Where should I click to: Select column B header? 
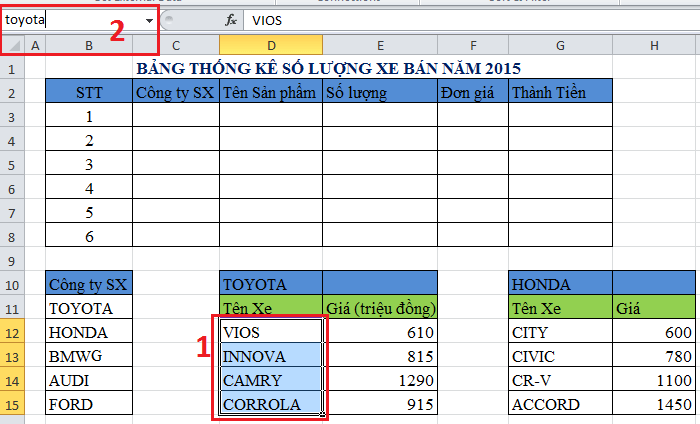pyautogui.click(x=89, y=45)
